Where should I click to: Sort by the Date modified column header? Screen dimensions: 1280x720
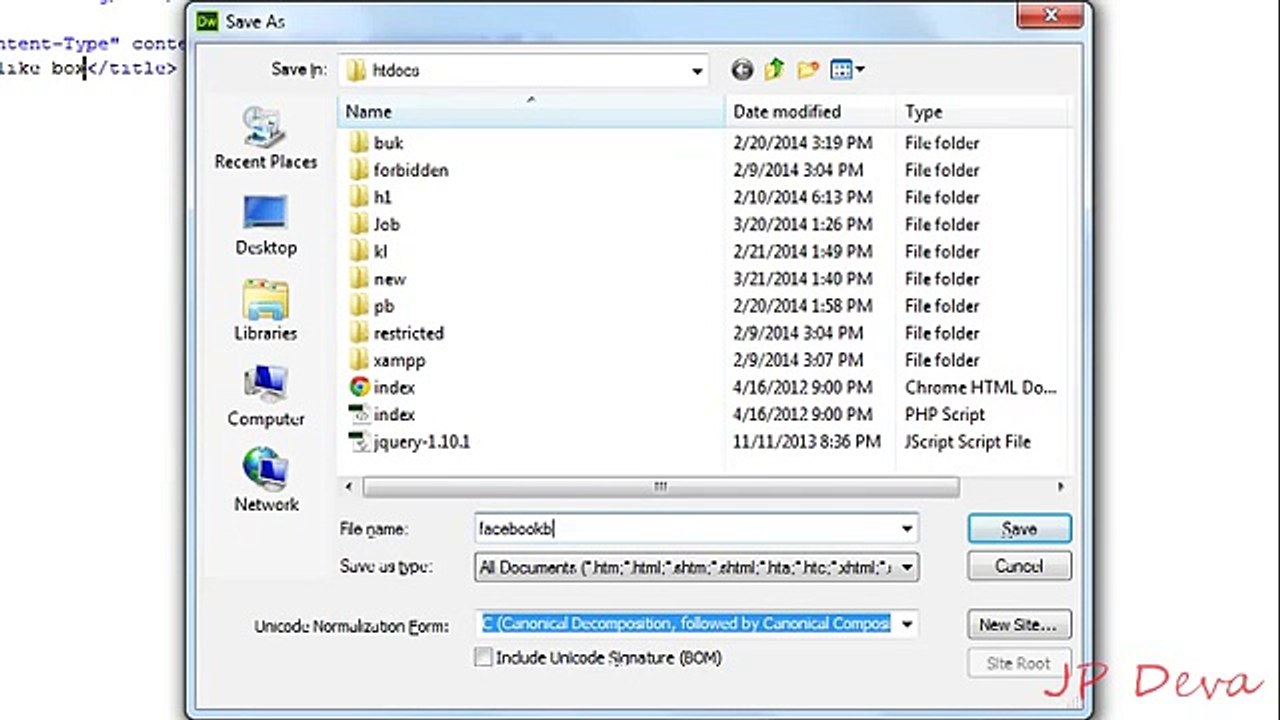point(809,111)
